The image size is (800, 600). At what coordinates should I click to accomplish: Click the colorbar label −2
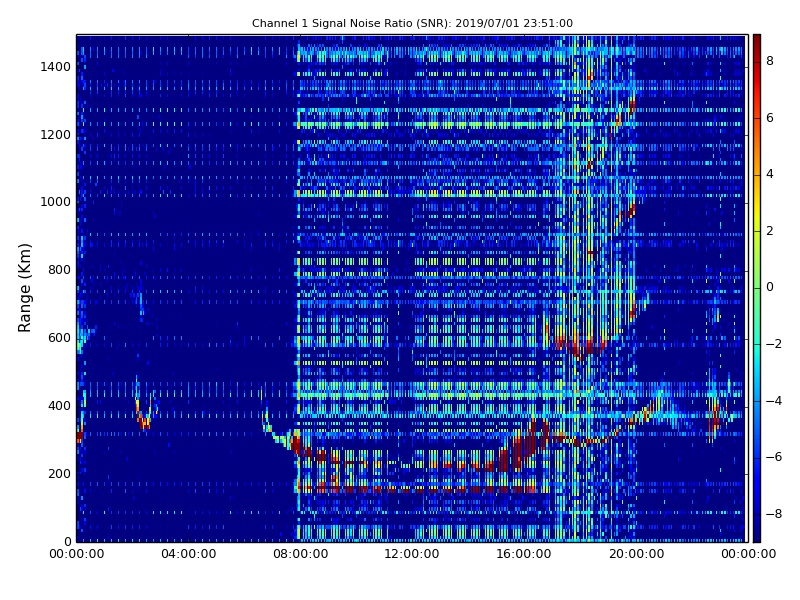click(x=773, y=344)
